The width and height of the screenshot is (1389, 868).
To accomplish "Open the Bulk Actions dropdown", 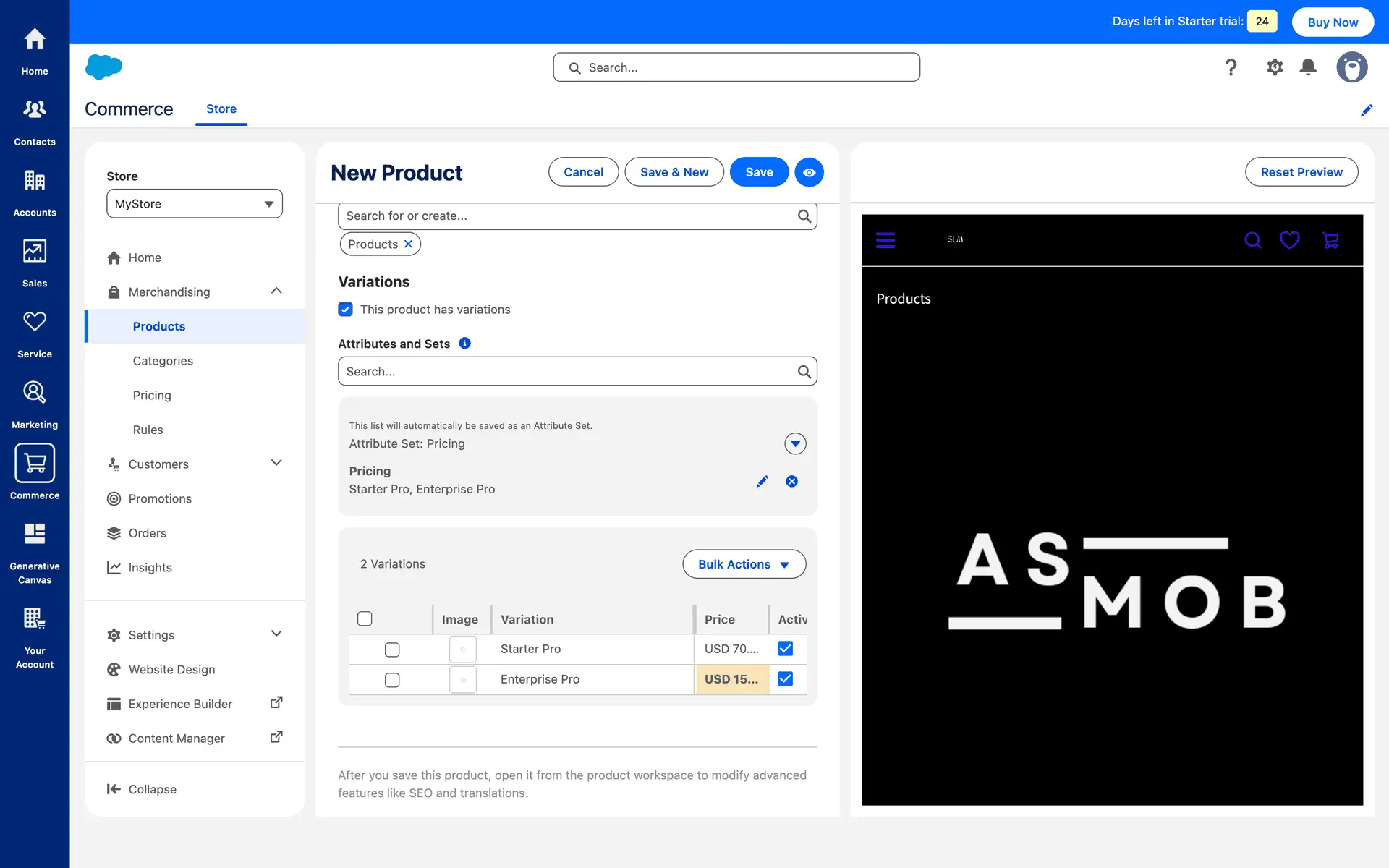I will [744, 564].
